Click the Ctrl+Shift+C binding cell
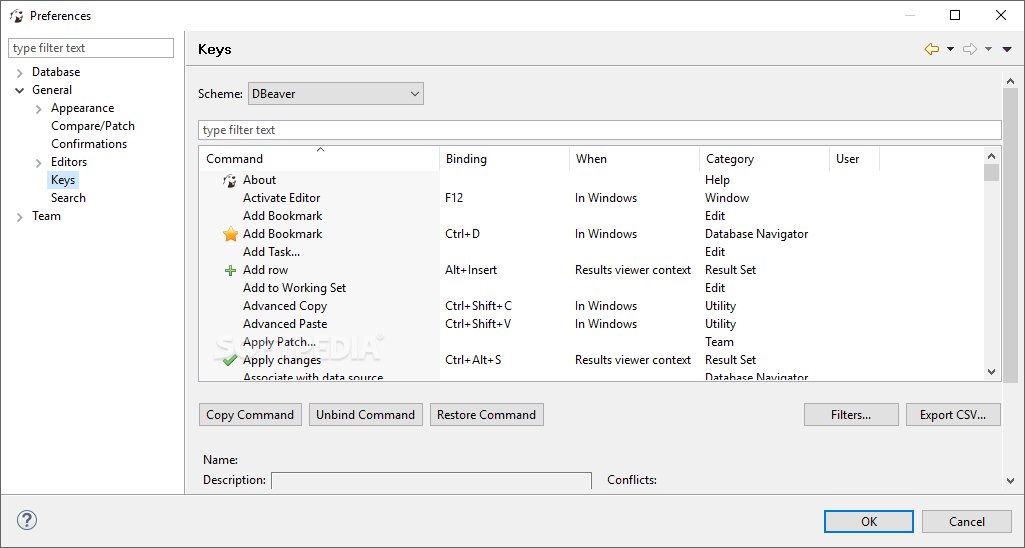The image size is (1025, 548). 479,305
